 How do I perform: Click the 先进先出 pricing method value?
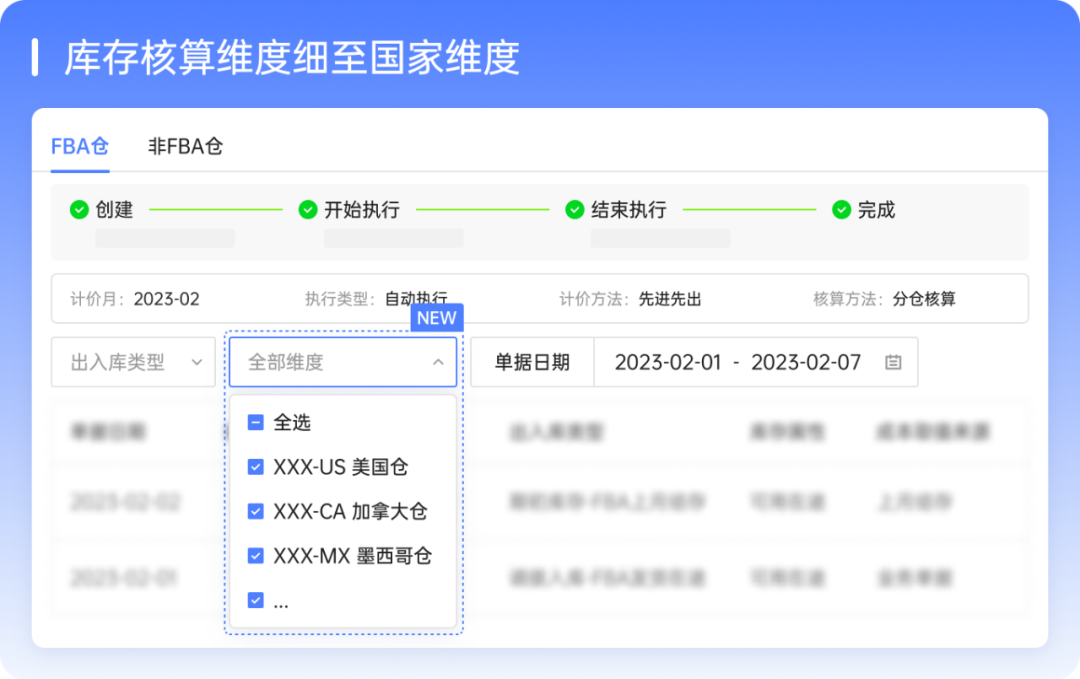click(x=668, y=297)
